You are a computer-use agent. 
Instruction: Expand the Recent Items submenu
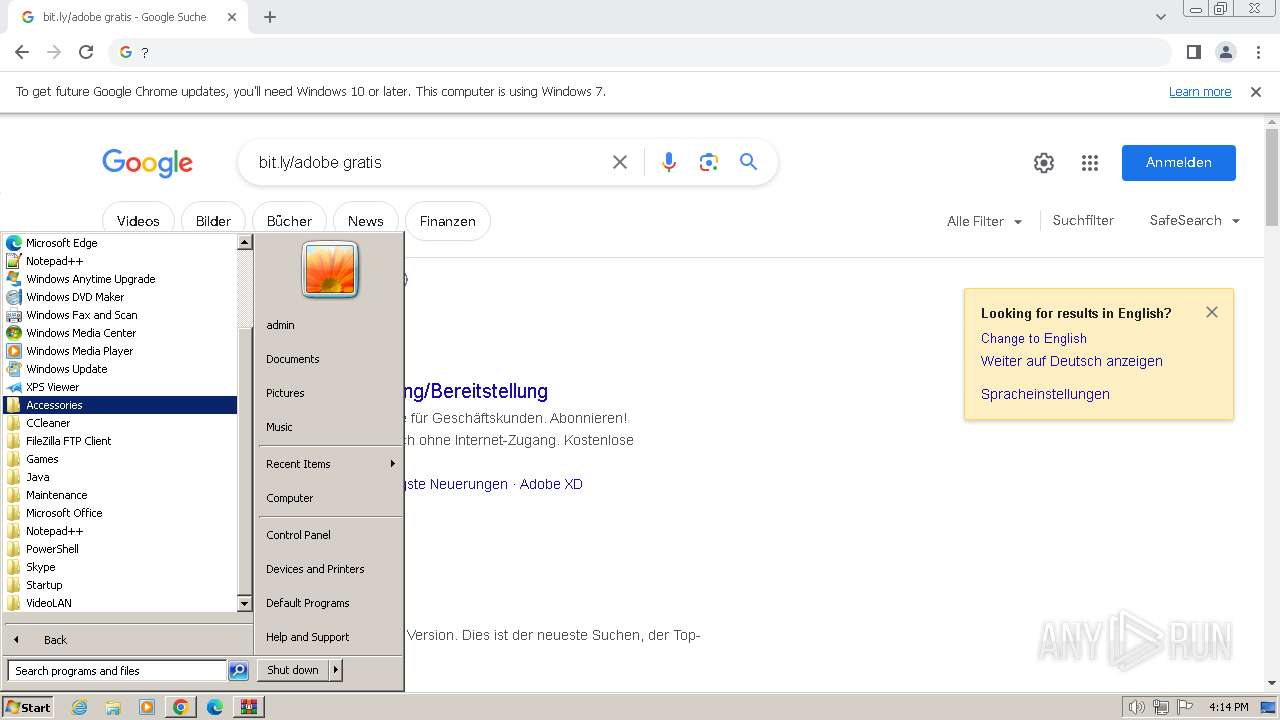click(x=330, y=464)
